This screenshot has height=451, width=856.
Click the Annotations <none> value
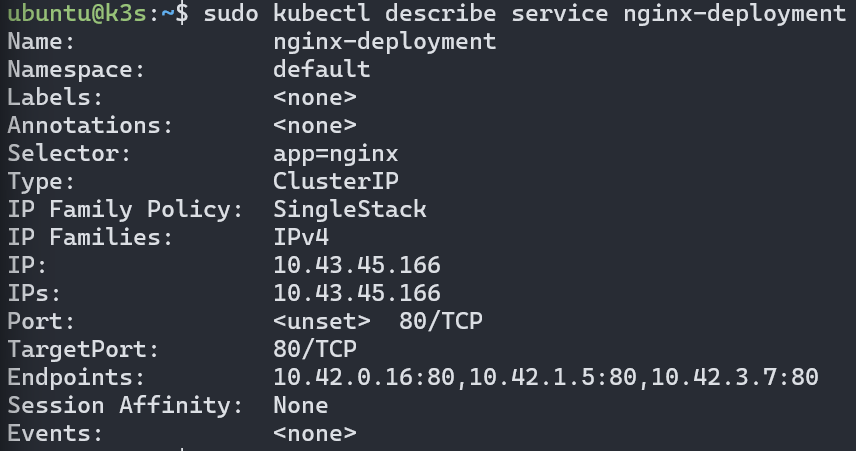314,126
